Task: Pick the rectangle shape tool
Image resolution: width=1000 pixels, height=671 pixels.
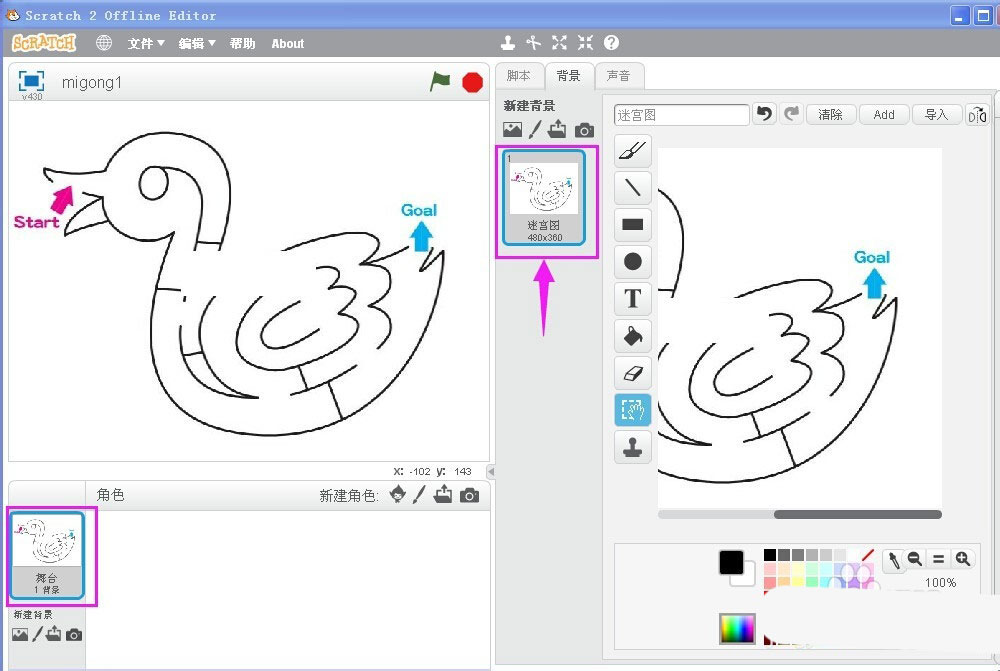Action: 632,225
